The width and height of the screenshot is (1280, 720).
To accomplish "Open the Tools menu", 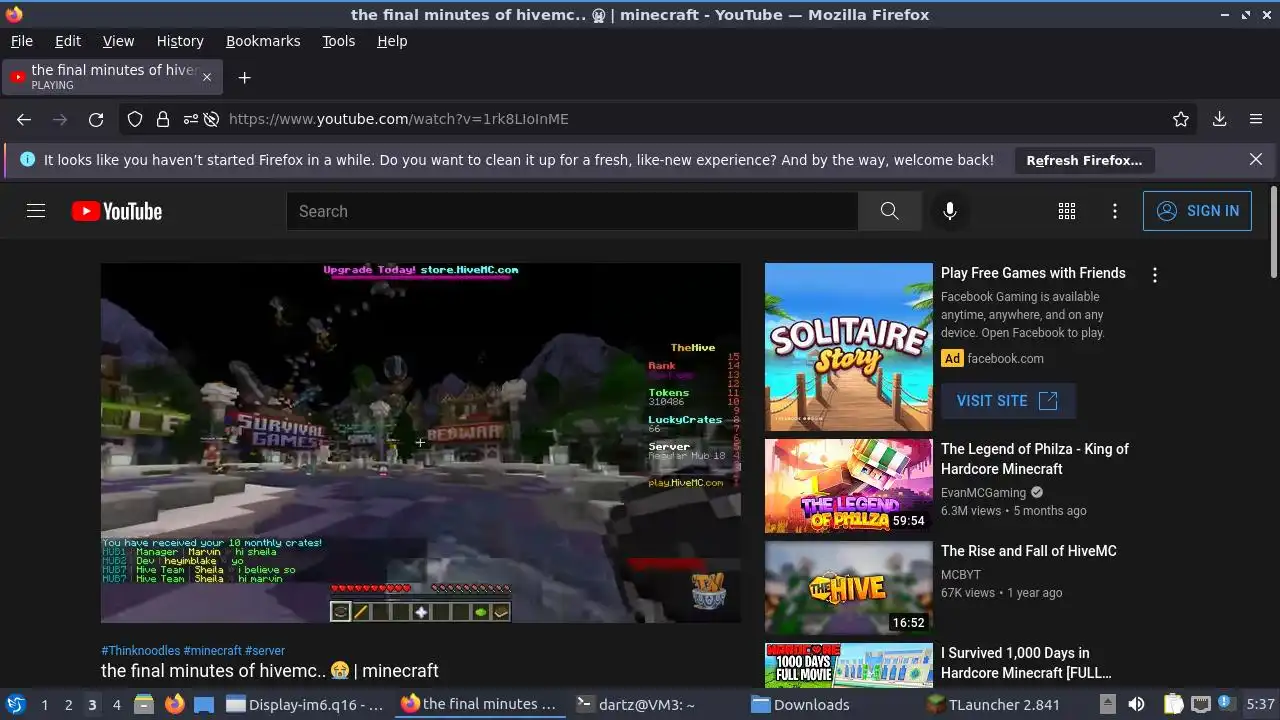I will tap(338, 41).
